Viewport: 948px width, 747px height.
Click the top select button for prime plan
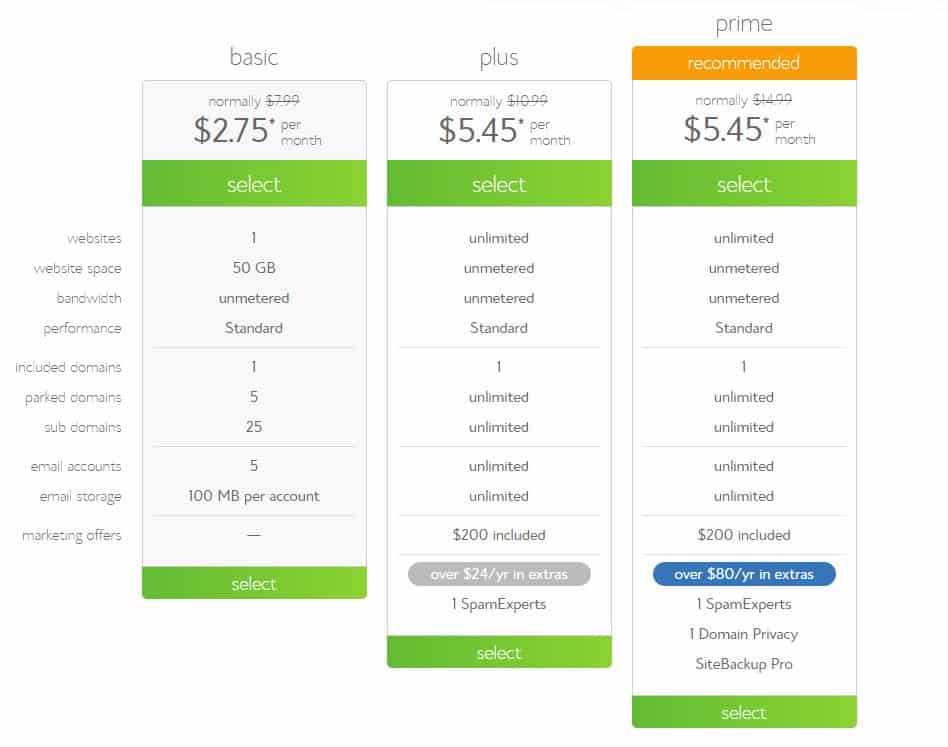(x=744, y=183)
